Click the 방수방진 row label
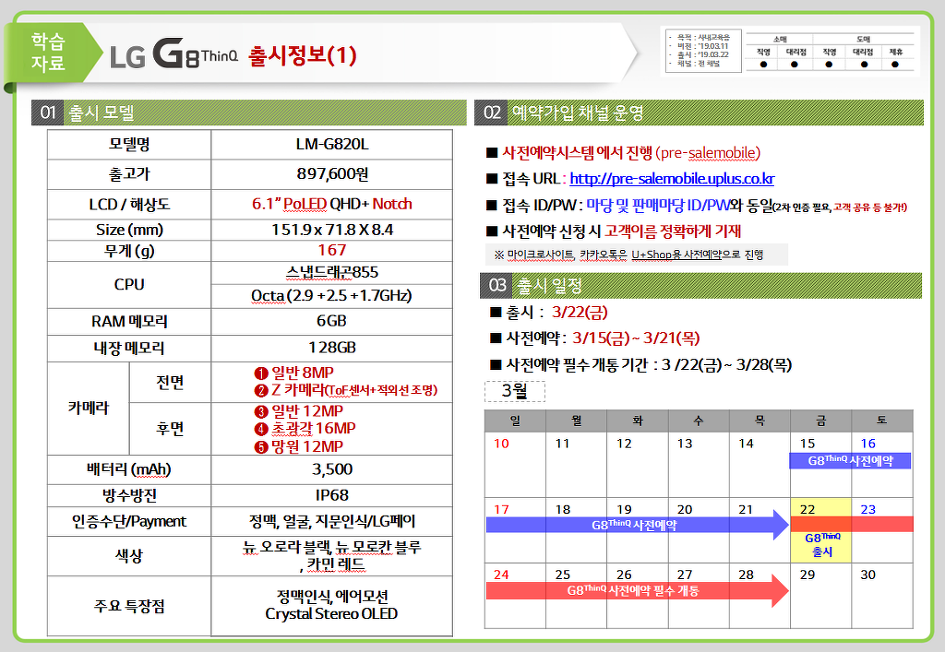 (129, 495)
